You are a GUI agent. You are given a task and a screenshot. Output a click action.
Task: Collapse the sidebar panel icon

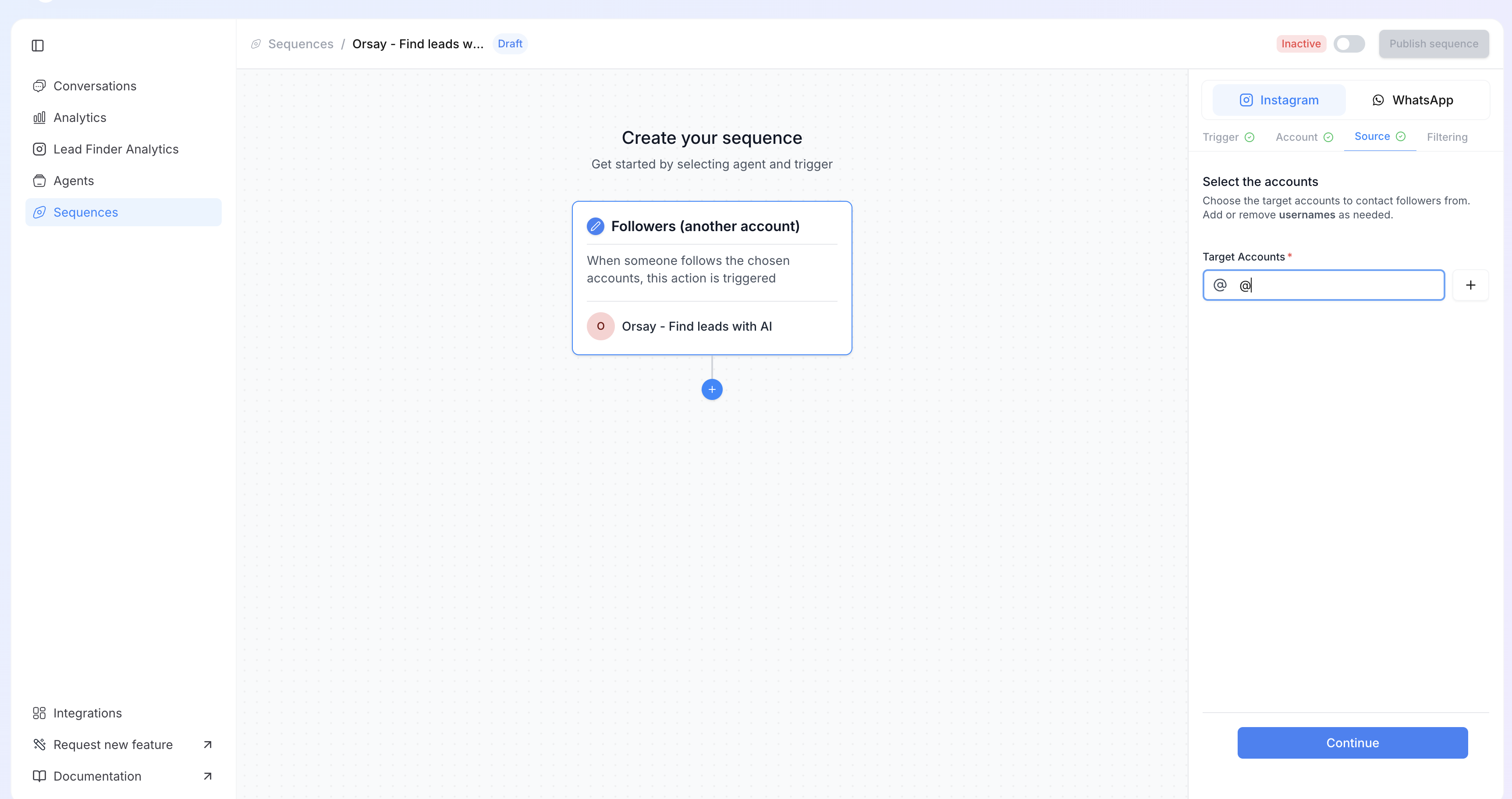38,46
